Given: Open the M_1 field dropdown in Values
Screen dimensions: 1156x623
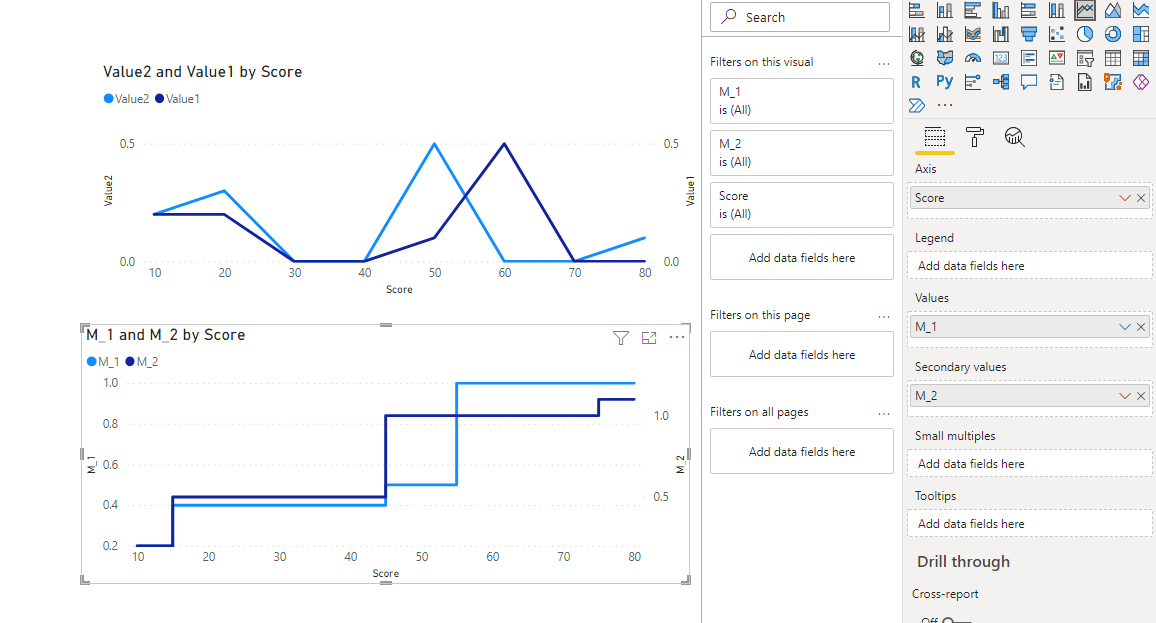Looking at the screenshot, I should 1124,327.
